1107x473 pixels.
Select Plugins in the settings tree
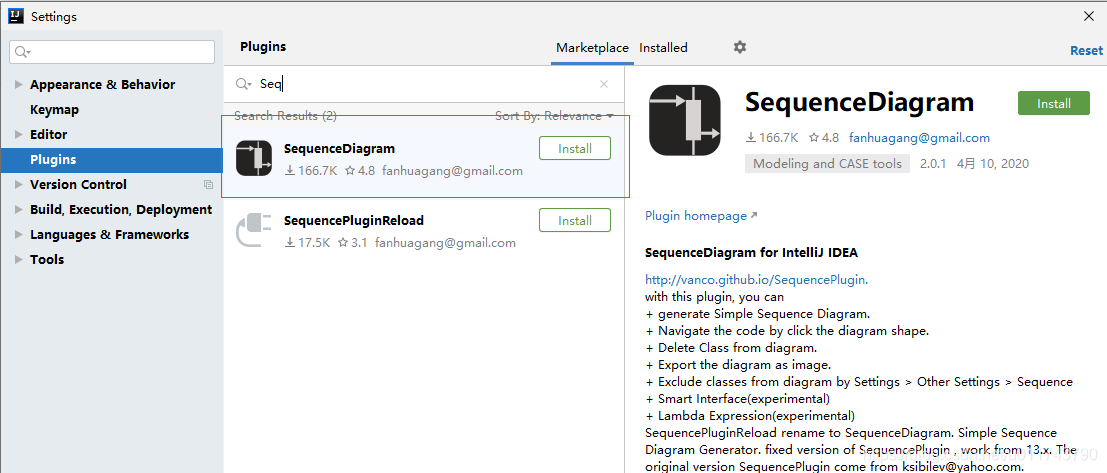coord(112,160)
